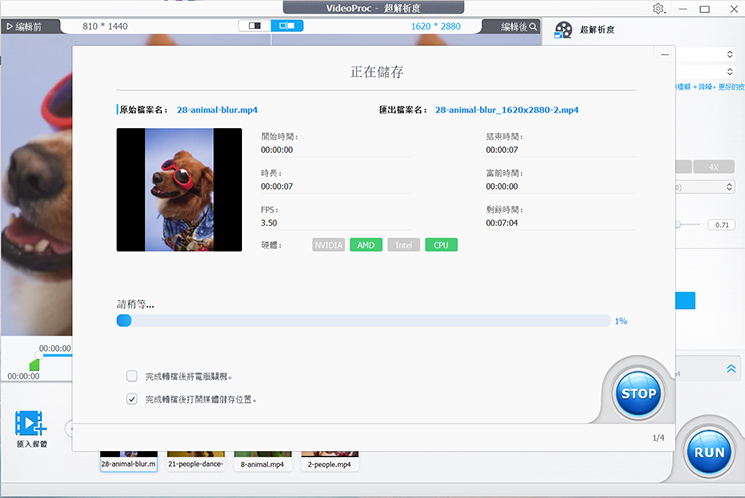Viewport: 745px width, 498px height.
Task: Select the after-edit preview tab
Action: (x=512, y=27)
